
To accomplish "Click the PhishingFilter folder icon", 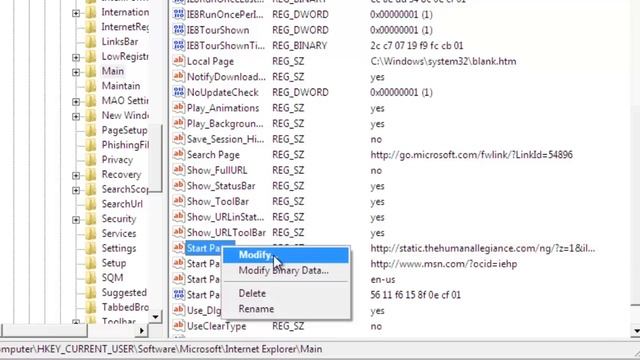I will pyautogui.click(x=91, y=145).
